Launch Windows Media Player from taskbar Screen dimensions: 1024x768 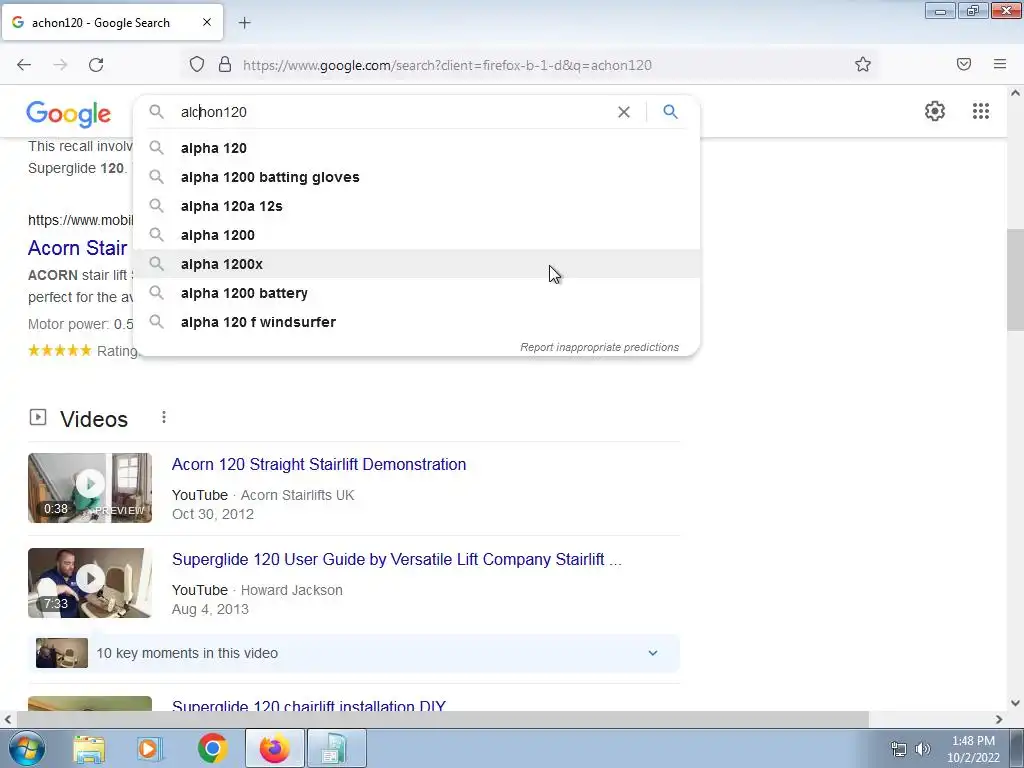pyautogui.click(x=150, y=749)
